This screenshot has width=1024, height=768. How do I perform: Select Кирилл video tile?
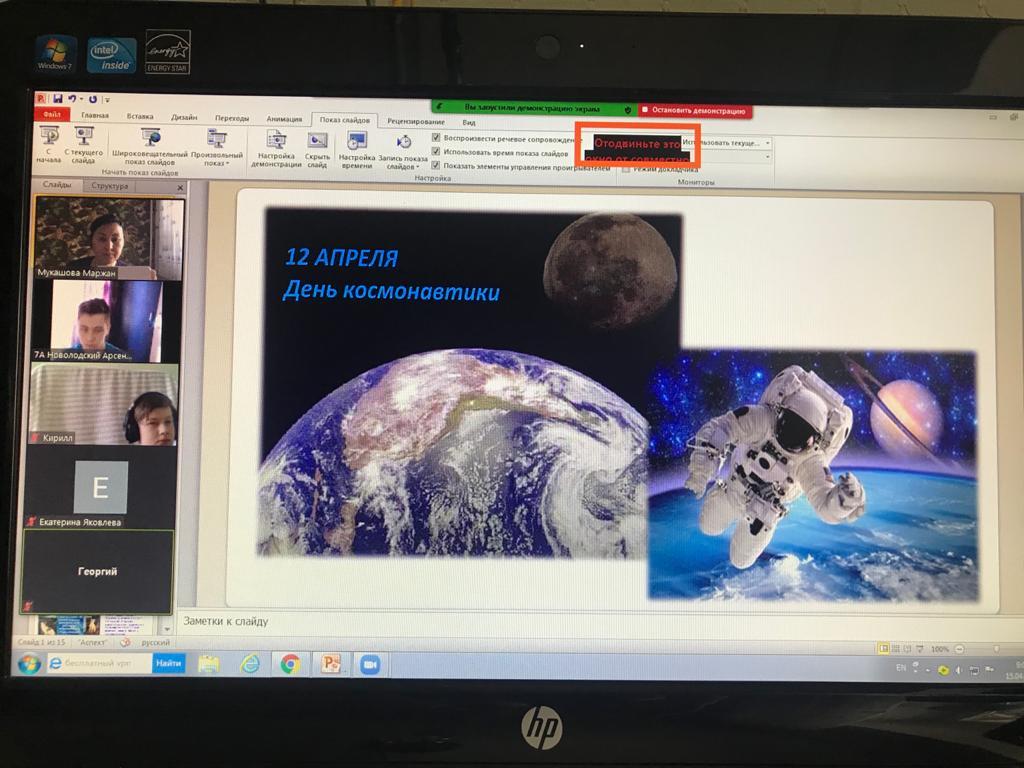(x=103, y=405)
